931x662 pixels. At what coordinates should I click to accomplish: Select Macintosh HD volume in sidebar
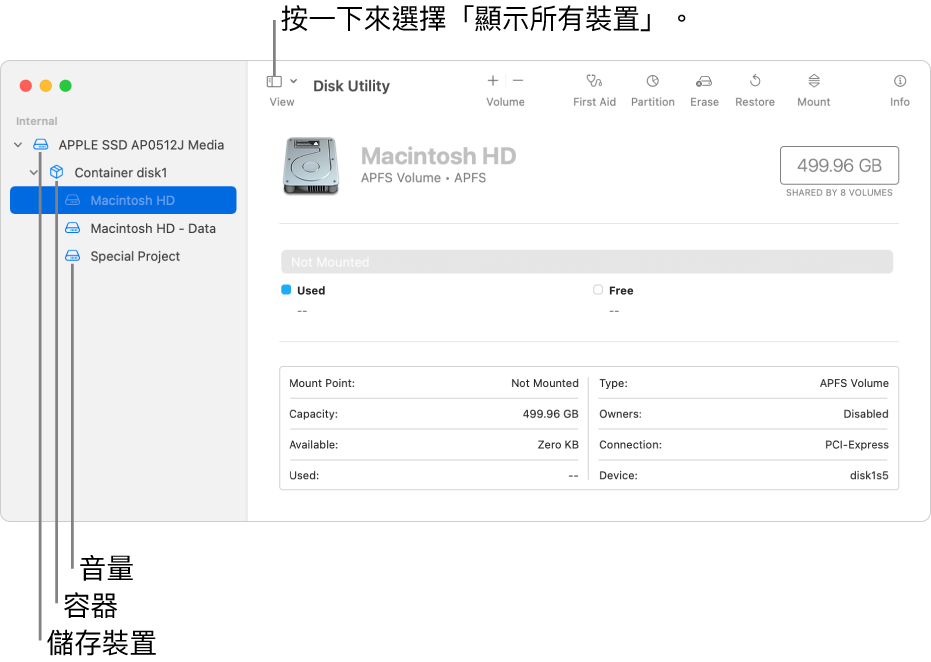click(124, 200)
